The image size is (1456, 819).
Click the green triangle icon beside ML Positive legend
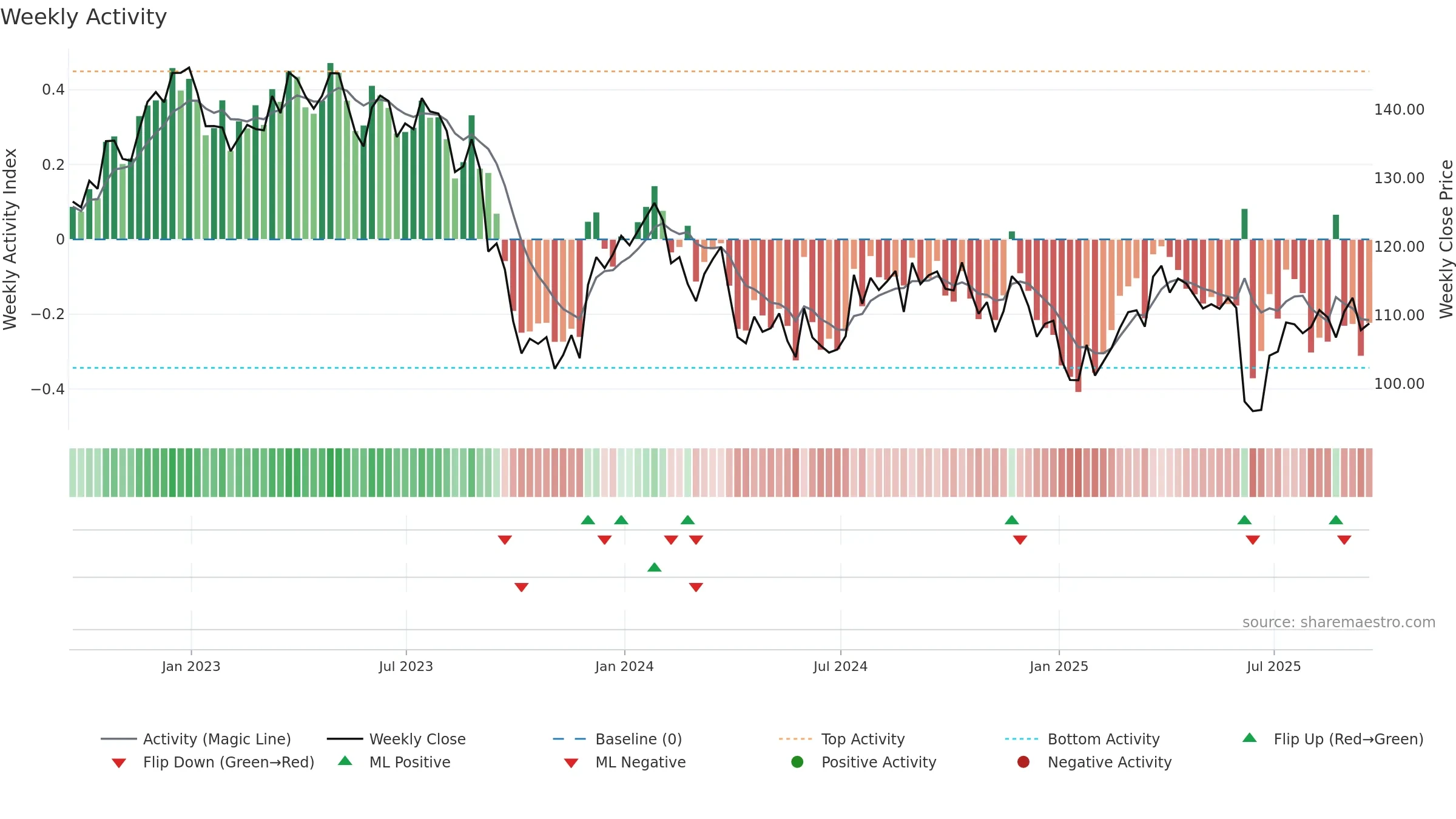tap(345, 761)
